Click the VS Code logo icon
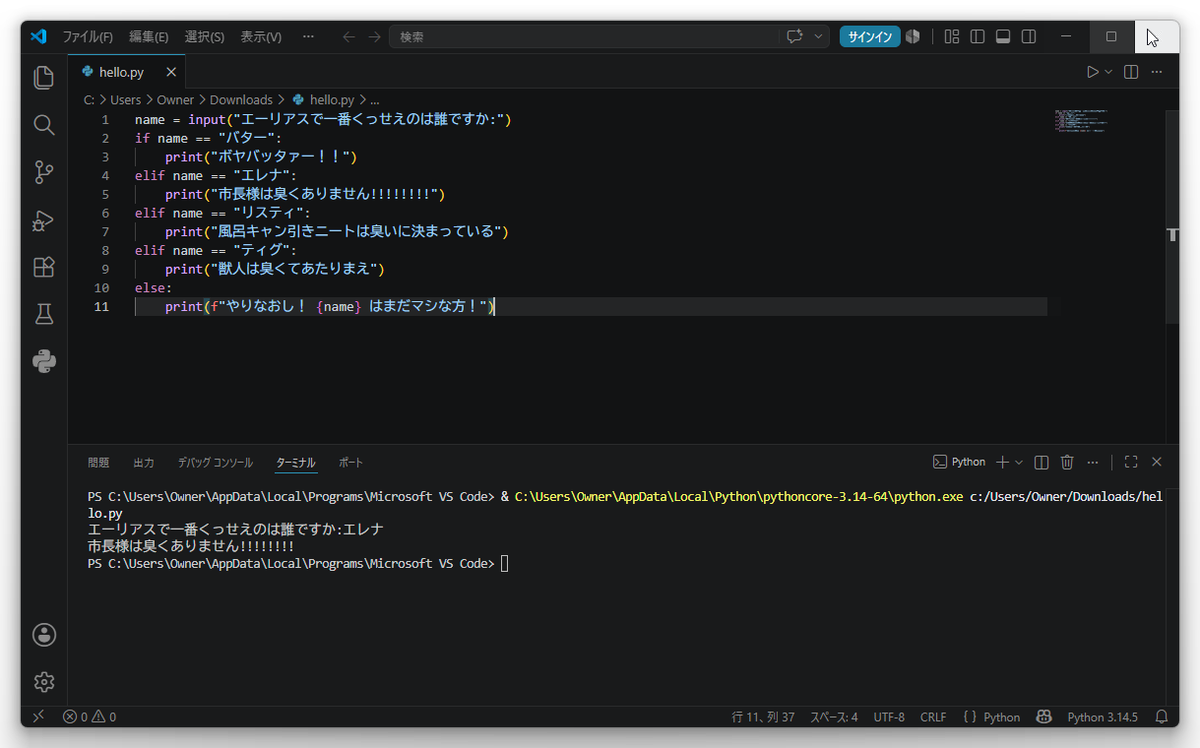The width and height of the screenshot is (1200, 748). (x=39, y=36)
